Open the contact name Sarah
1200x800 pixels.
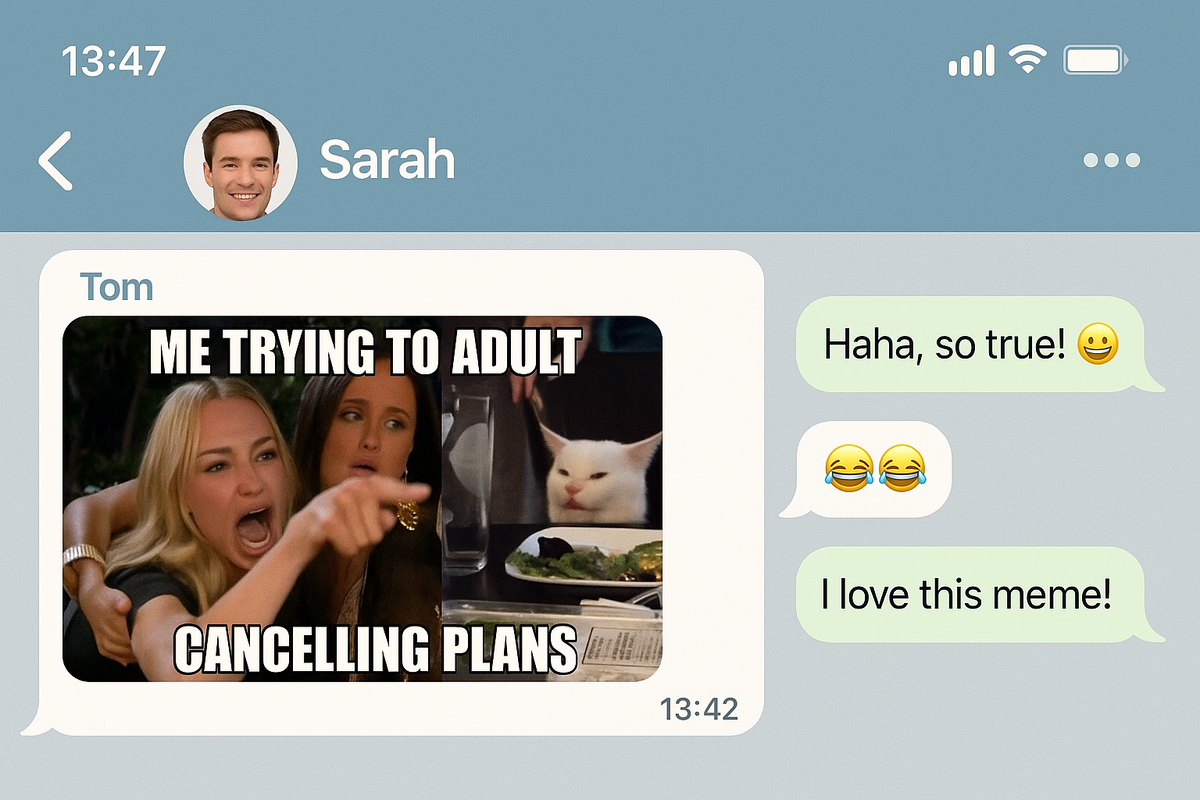387,160
